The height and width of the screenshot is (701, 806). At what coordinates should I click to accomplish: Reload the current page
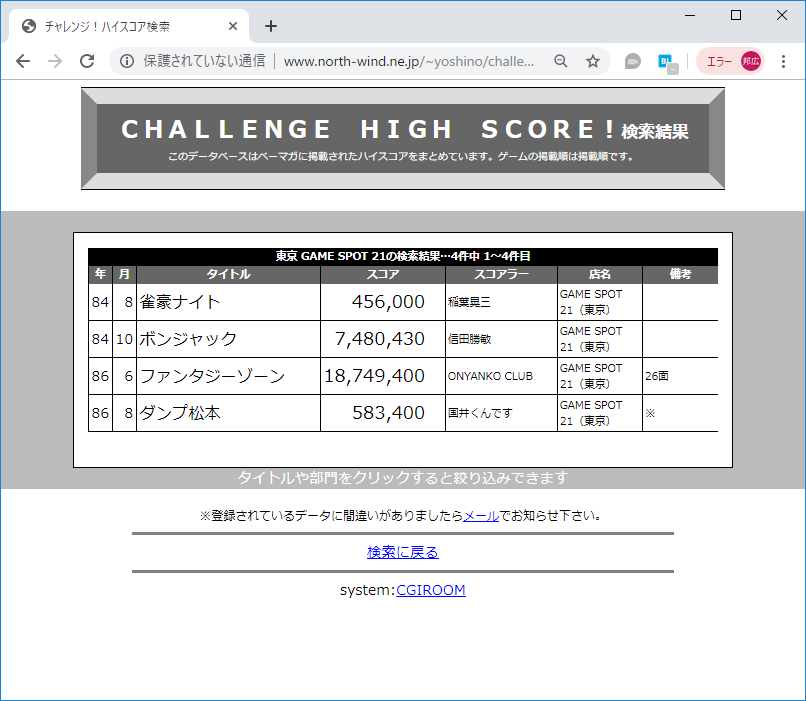pyautogui.click(x=90, y=61)
